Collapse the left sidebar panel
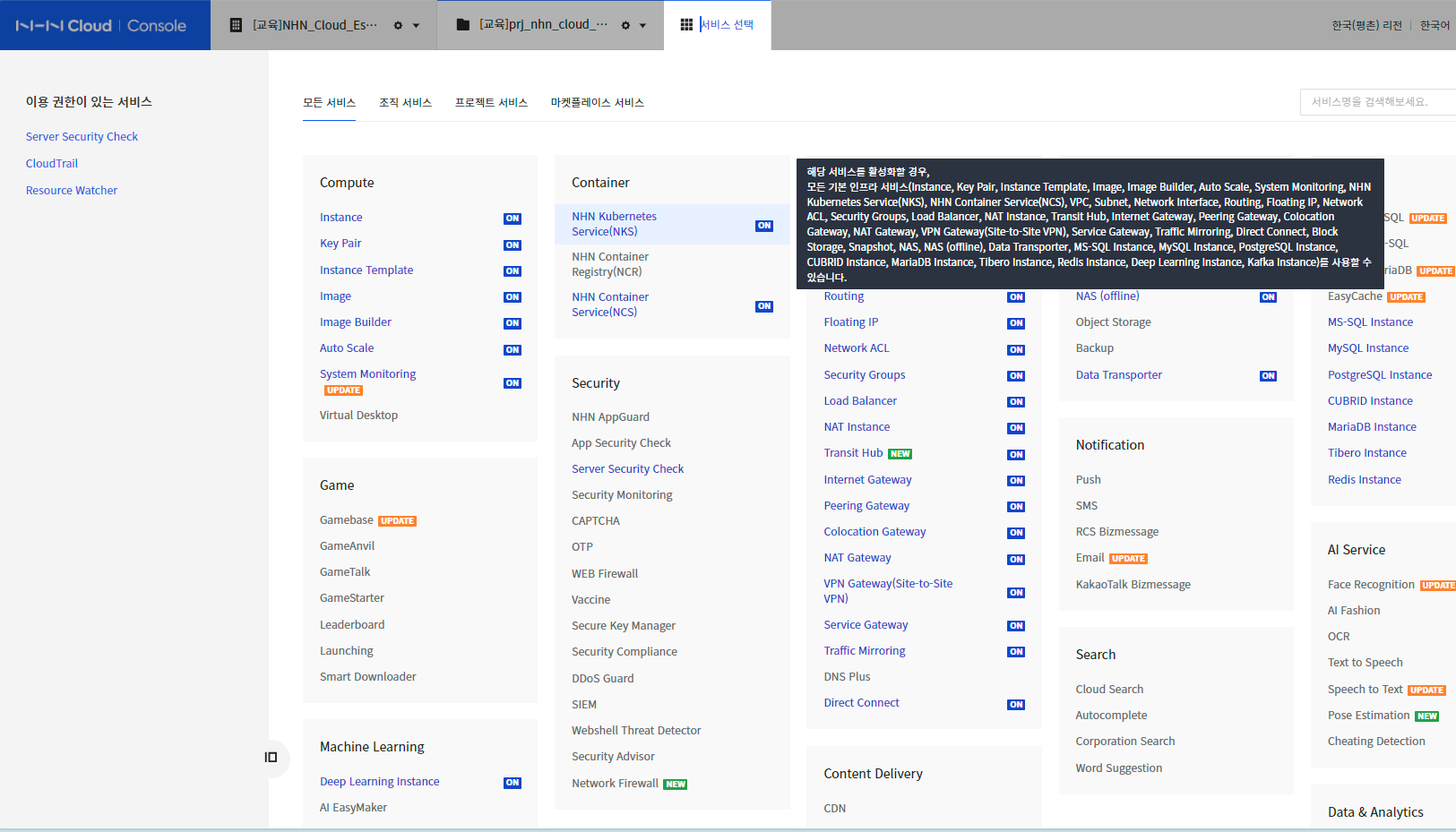 (x=271, y=758)
